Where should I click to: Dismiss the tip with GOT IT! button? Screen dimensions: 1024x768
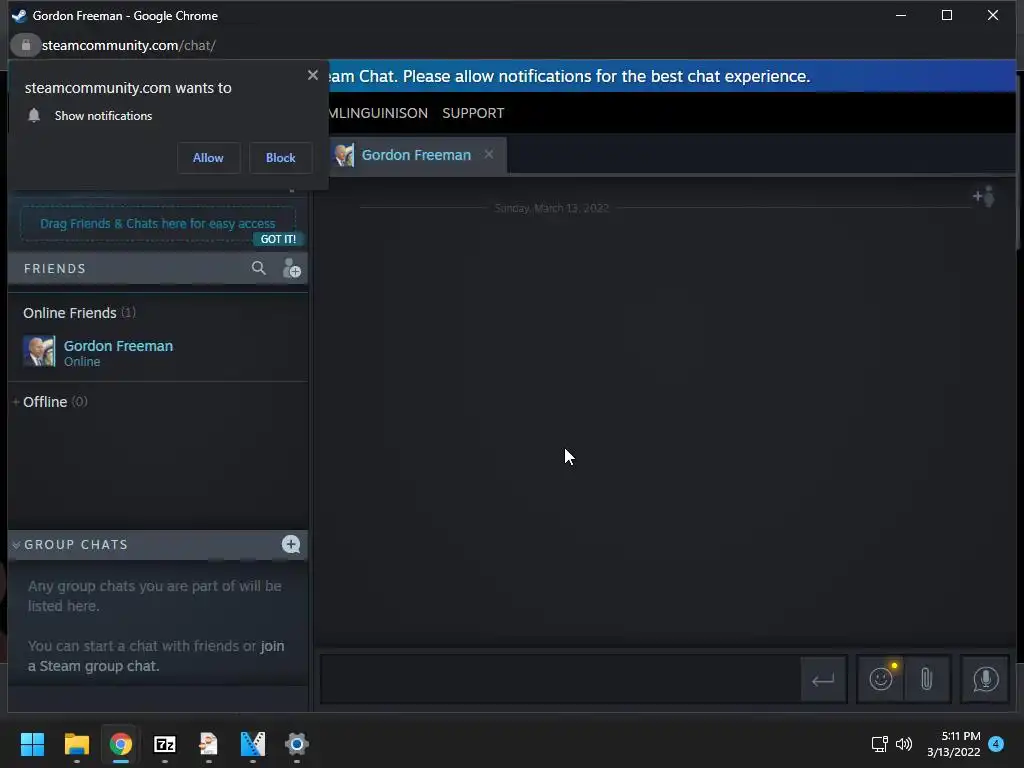coord(278,239)
